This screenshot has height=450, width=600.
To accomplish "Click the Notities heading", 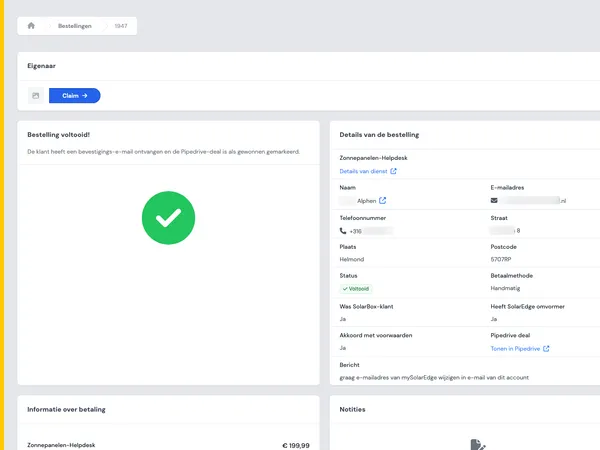I will [352, 409].
